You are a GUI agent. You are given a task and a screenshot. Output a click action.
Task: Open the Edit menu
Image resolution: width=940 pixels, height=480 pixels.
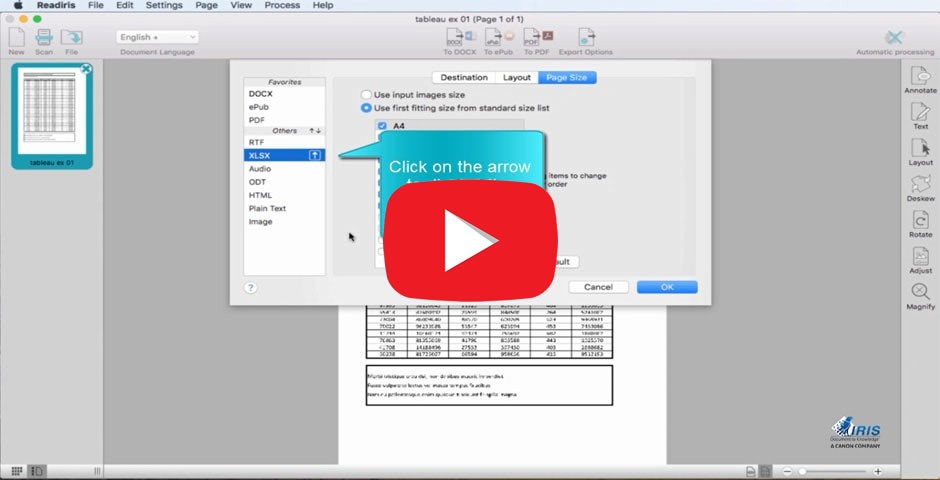[x=125, y=5]
